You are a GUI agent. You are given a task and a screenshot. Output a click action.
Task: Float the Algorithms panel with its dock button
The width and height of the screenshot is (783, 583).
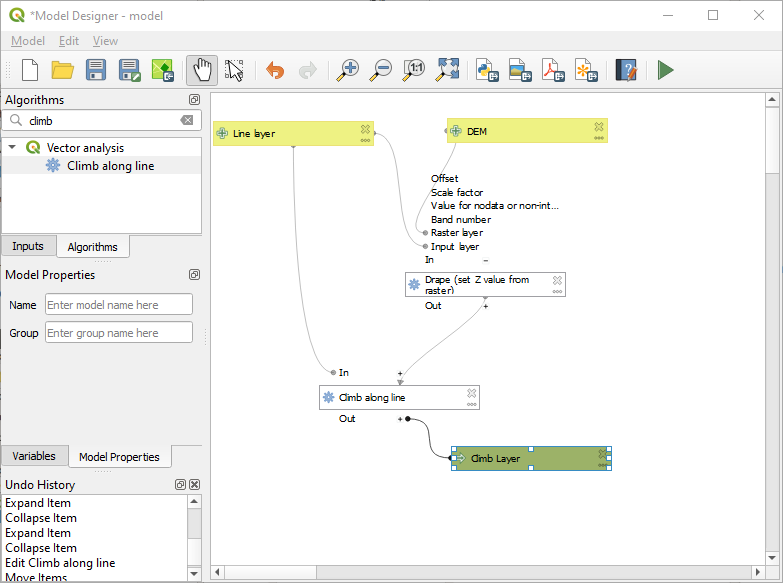click(194, 100)
